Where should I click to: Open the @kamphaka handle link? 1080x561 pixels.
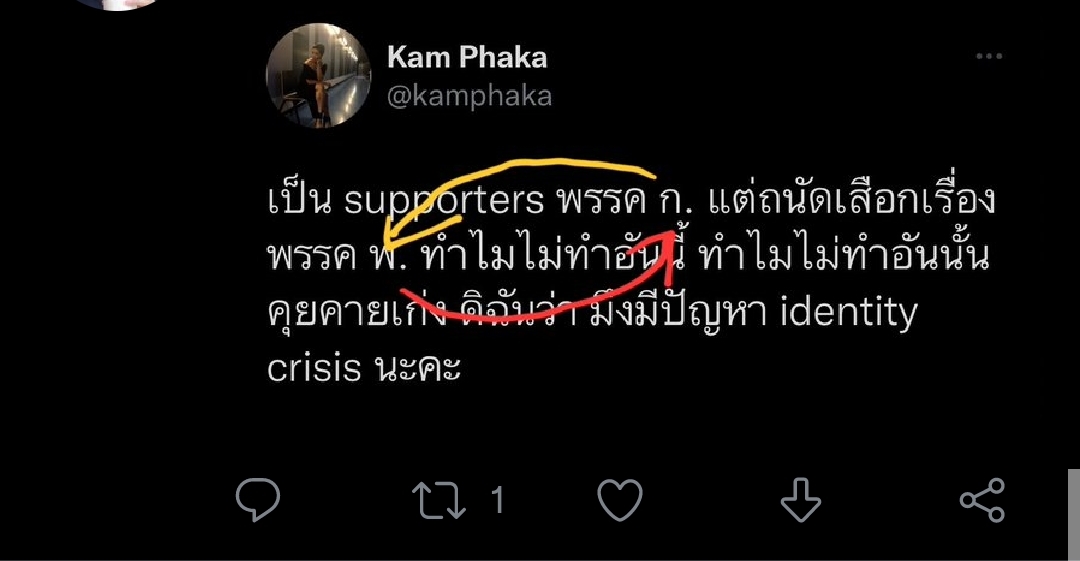pyautogui.click(x=469, y=96)
